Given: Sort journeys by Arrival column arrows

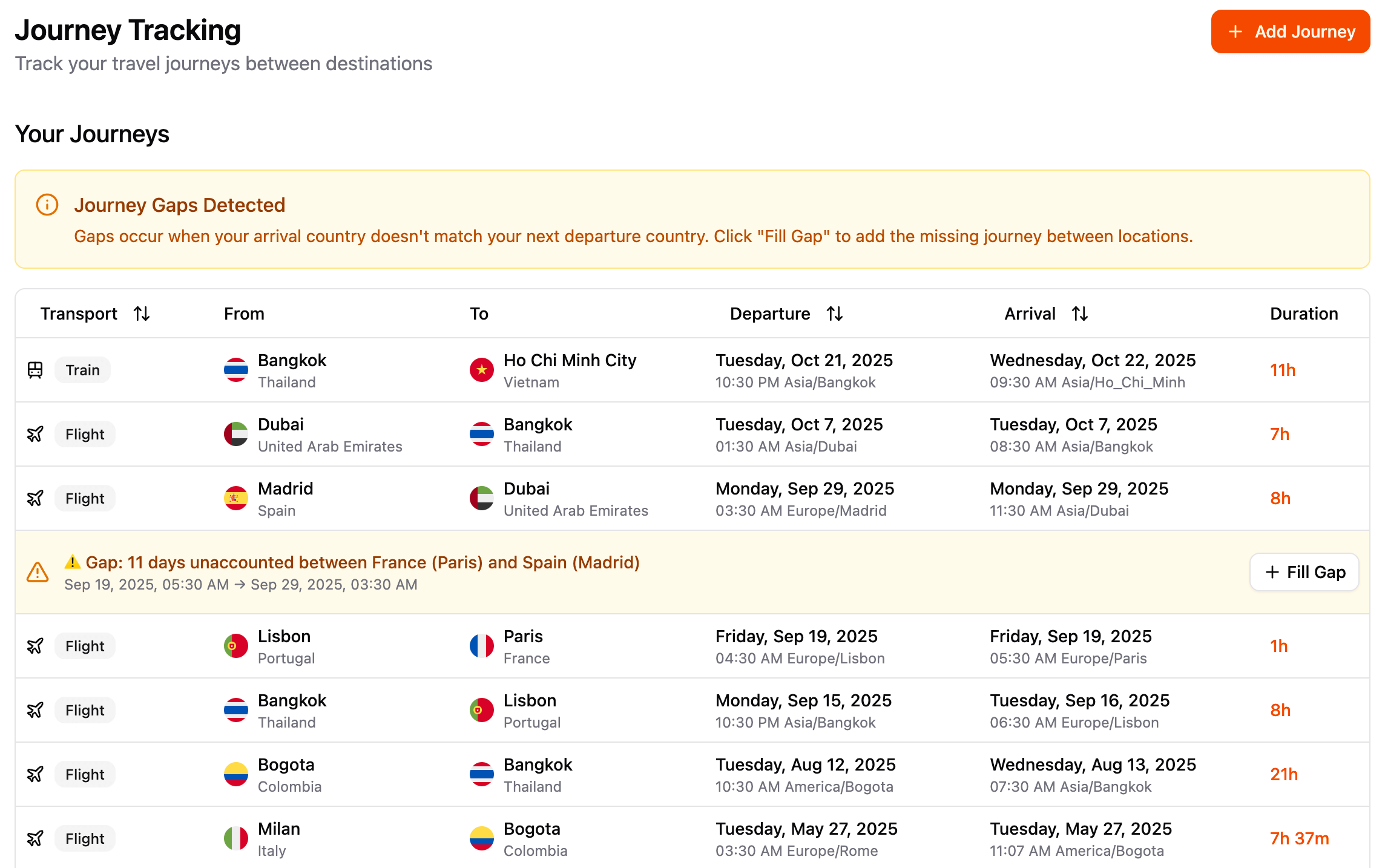Looking at the screenshot, I should (x=1079, y=314).
